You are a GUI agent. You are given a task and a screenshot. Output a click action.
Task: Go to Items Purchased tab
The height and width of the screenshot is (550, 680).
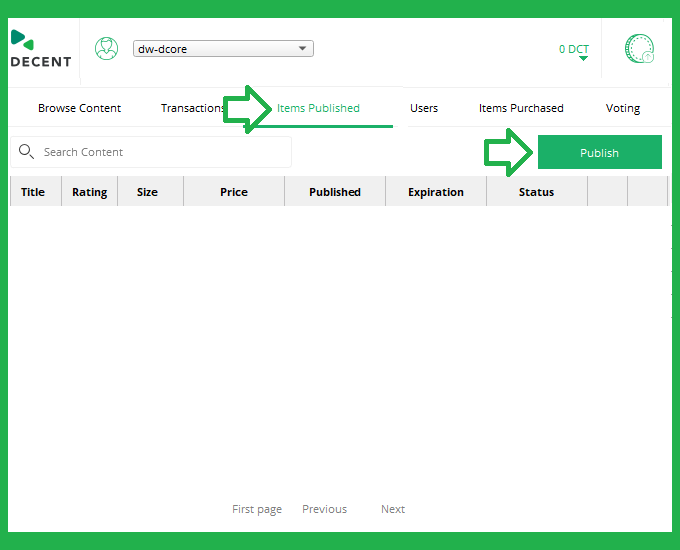pos(521,108)
